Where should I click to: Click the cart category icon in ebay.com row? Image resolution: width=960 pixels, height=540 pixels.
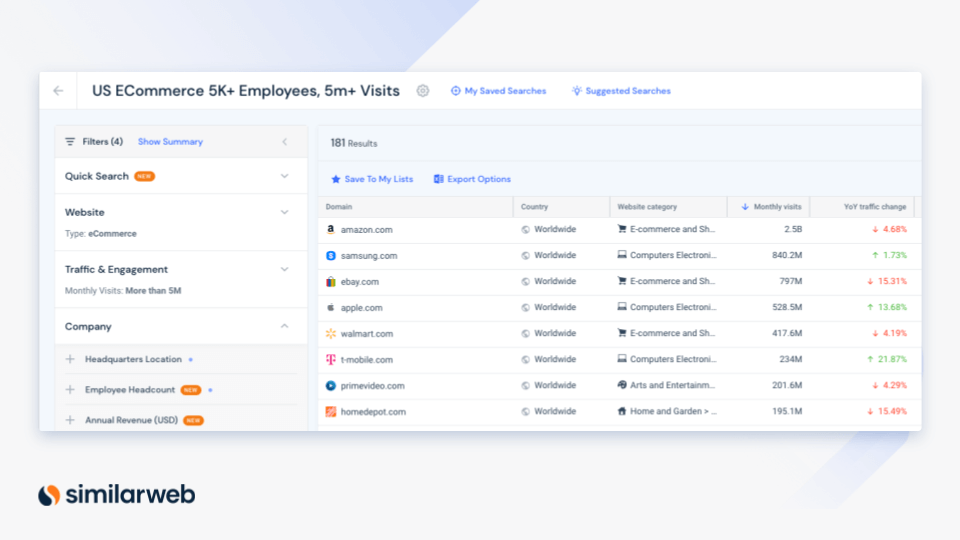coord(622,281)
